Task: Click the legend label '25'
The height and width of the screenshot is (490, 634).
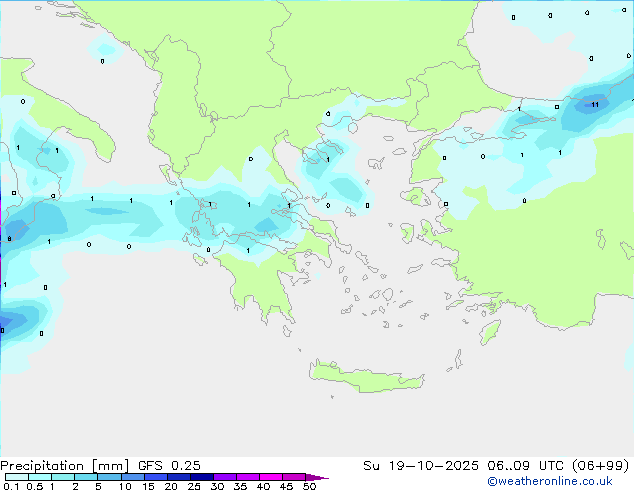Action: [194, 486]
